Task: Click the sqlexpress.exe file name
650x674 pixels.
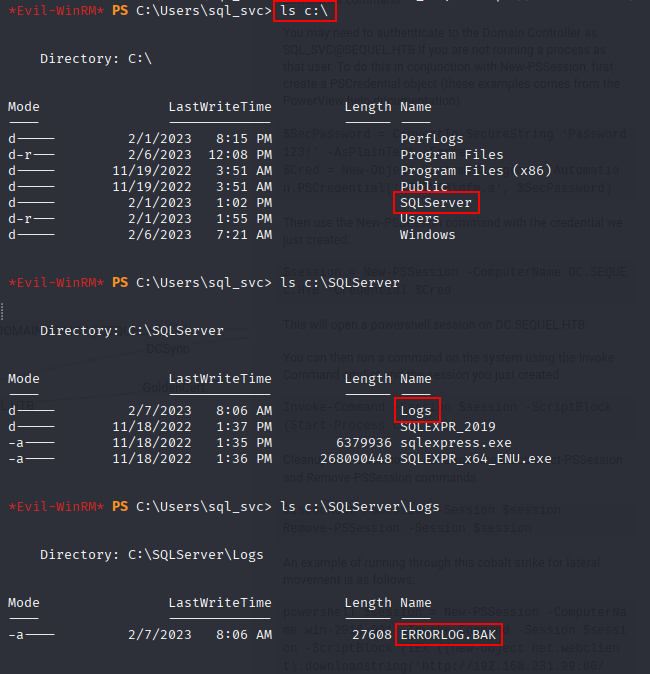Action: [456, 442]
